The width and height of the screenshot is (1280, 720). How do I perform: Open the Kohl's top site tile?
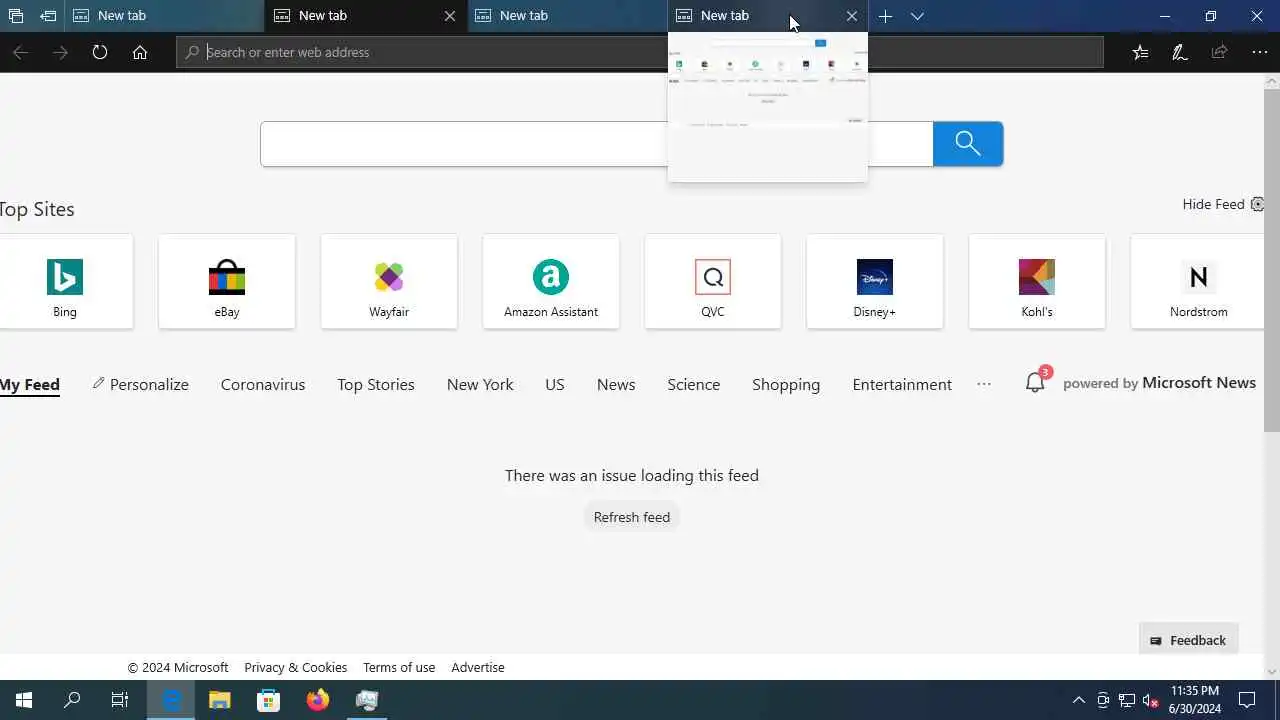1037,281
